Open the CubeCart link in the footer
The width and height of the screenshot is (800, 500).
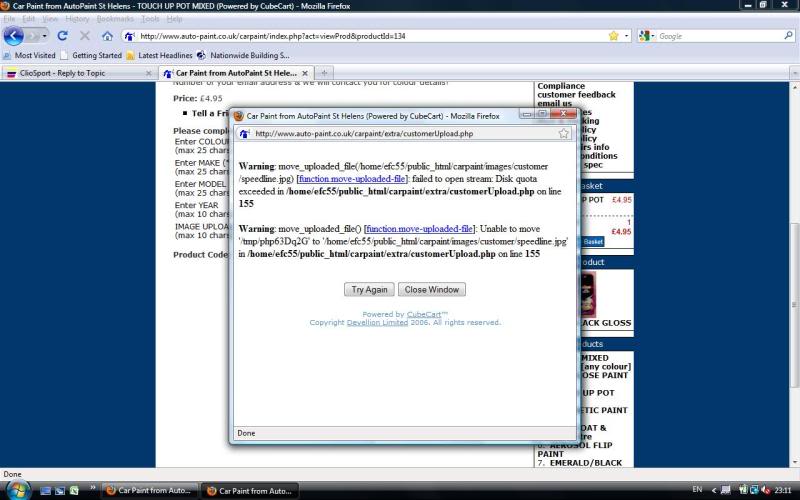424,314
